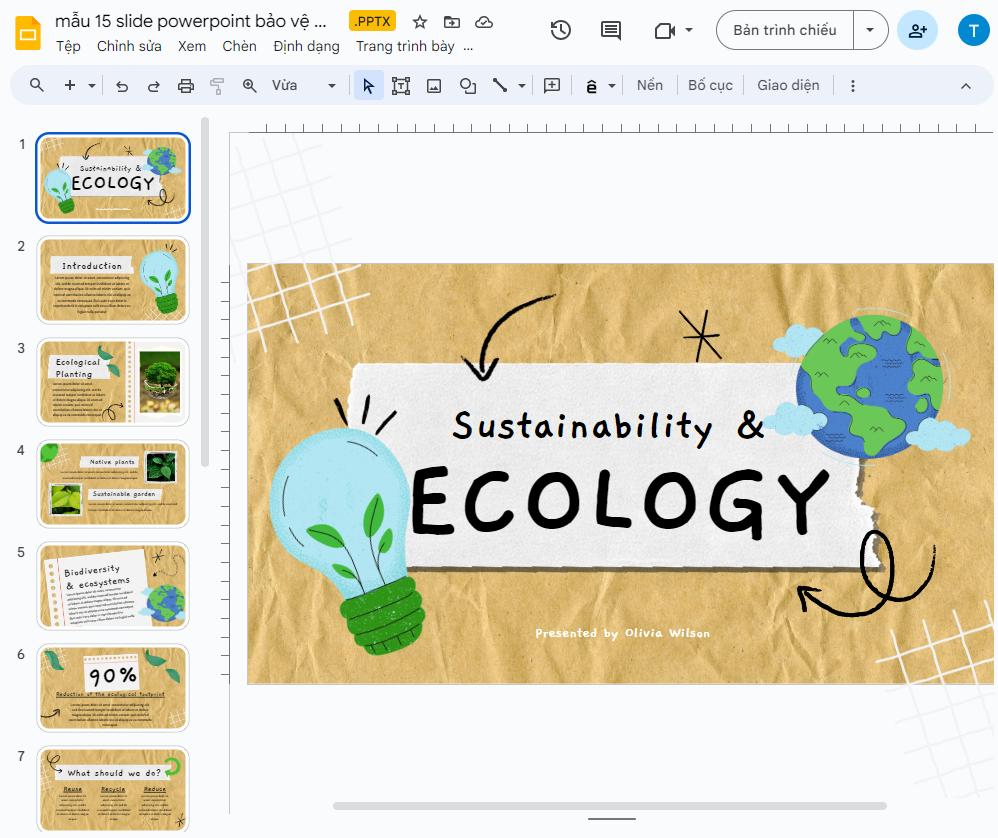
Task: Redo using the toolbar icon
Action: pyautogui.click(x=152, y=85)
